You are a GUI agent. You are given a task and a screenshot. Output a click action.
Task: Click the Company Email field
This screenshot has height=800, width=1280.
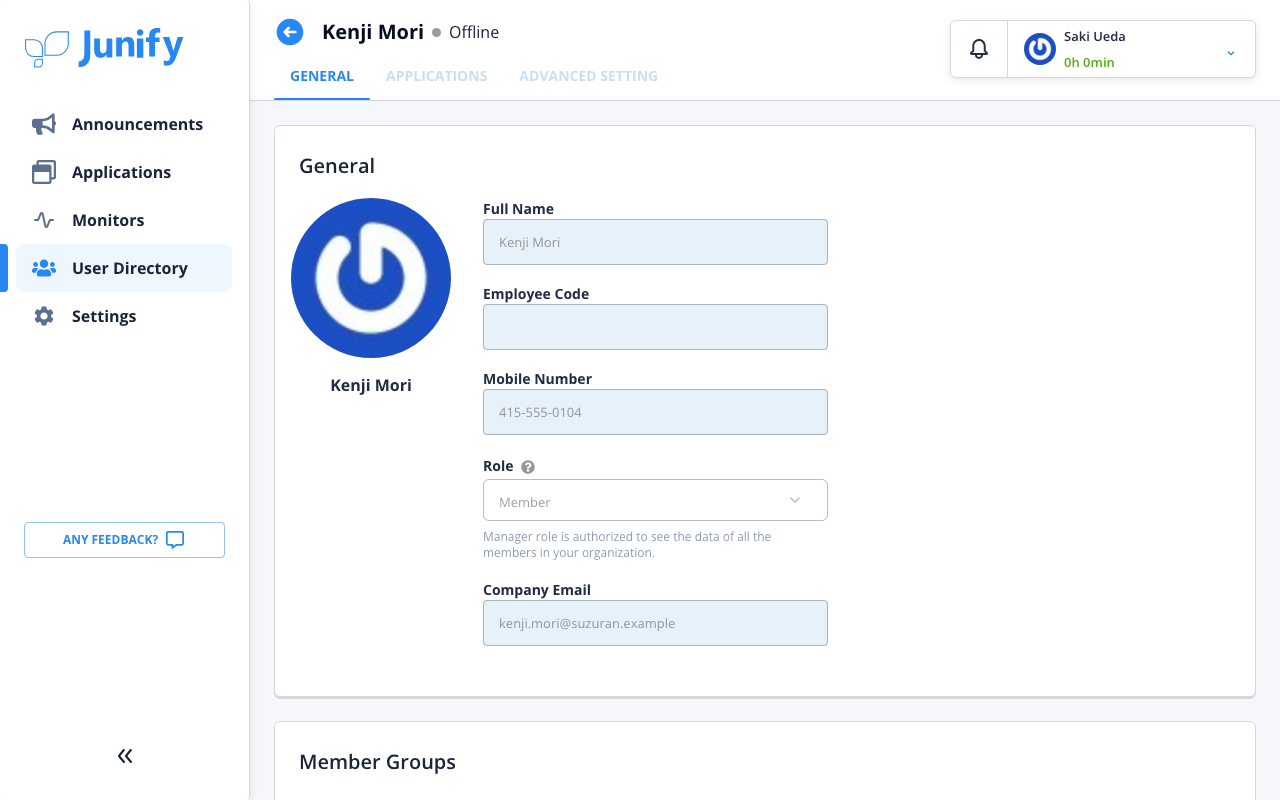(x=655, y=623)
